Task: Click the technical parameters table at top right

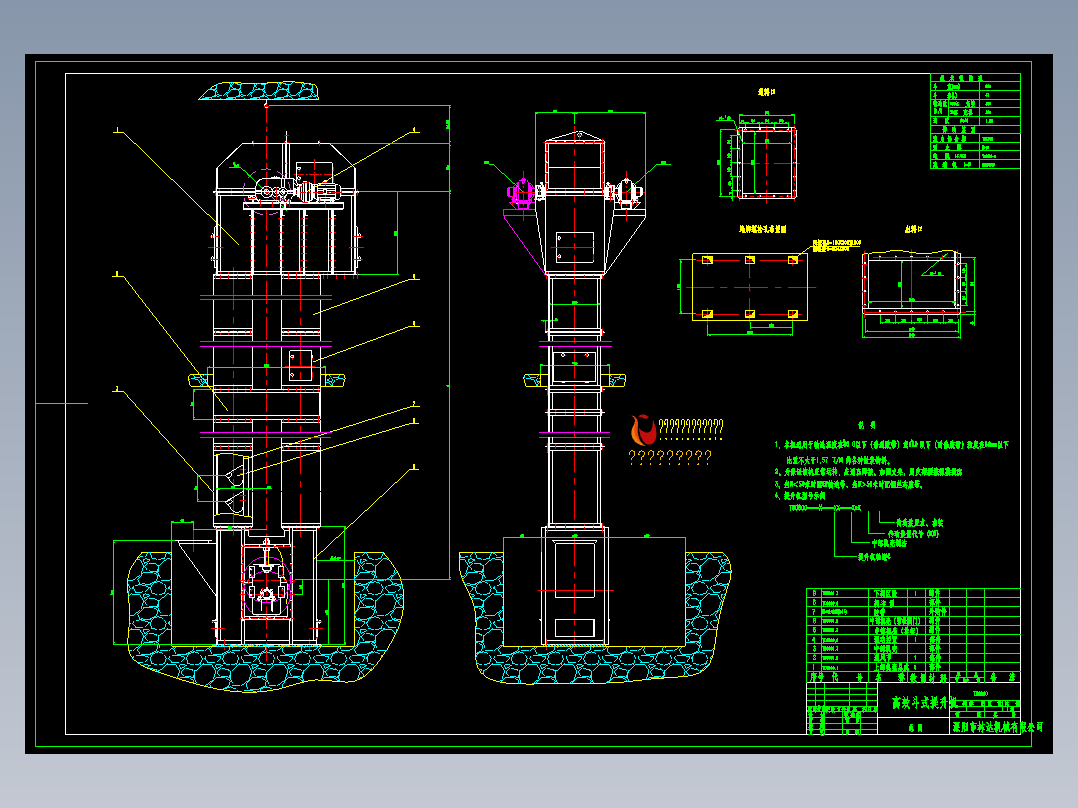Action: 975,121
